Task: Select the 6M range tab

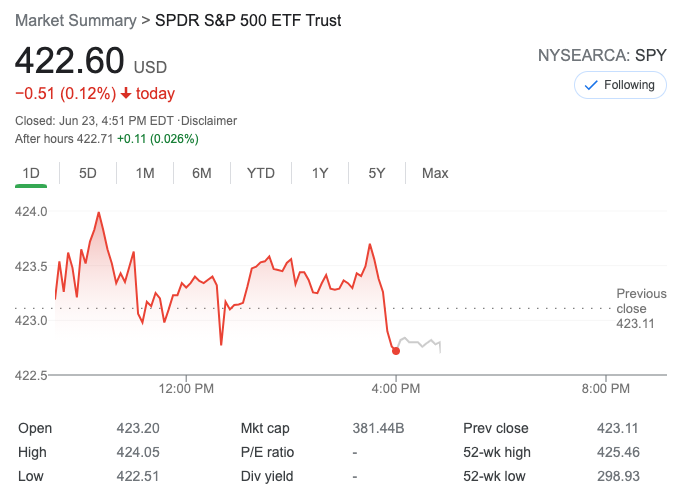Action: (202, 173)
